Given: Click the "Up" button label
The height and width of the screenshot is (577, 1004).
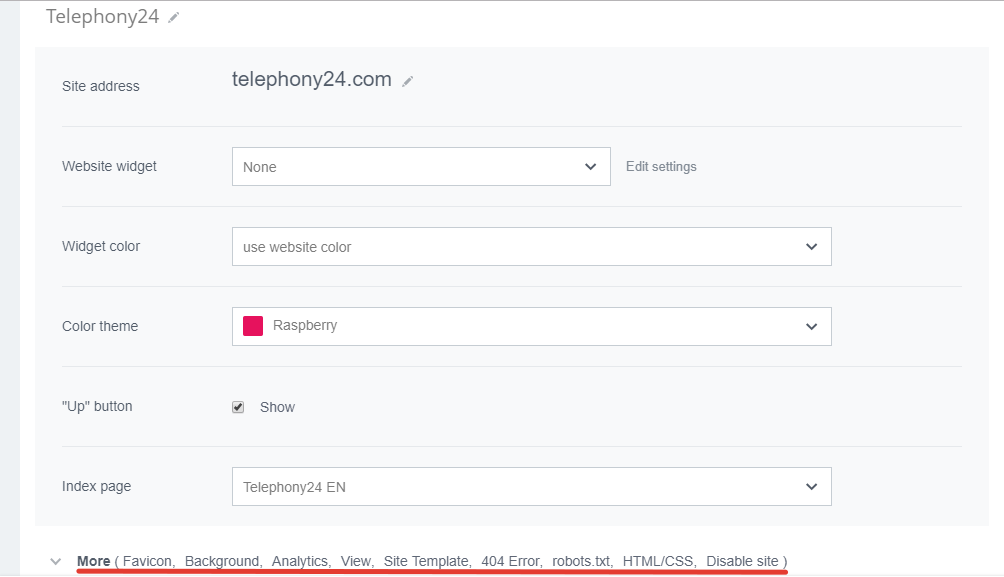Looking at the screenshot, I should pyautogui.click(x=97, y=407).
